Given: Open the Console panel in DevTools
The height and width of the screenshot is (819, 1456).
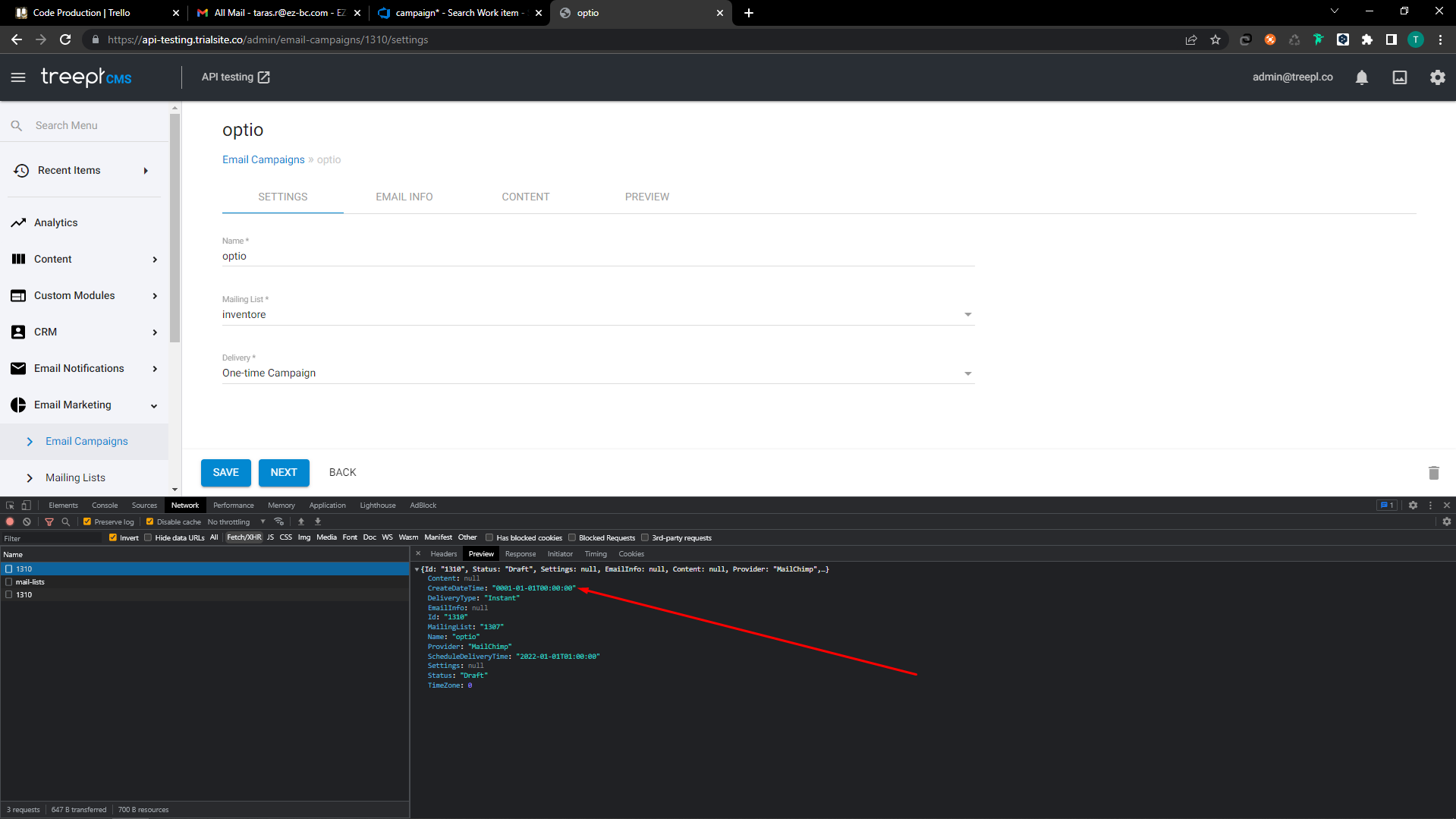Looking at the screenshot, I should [105, 506].
